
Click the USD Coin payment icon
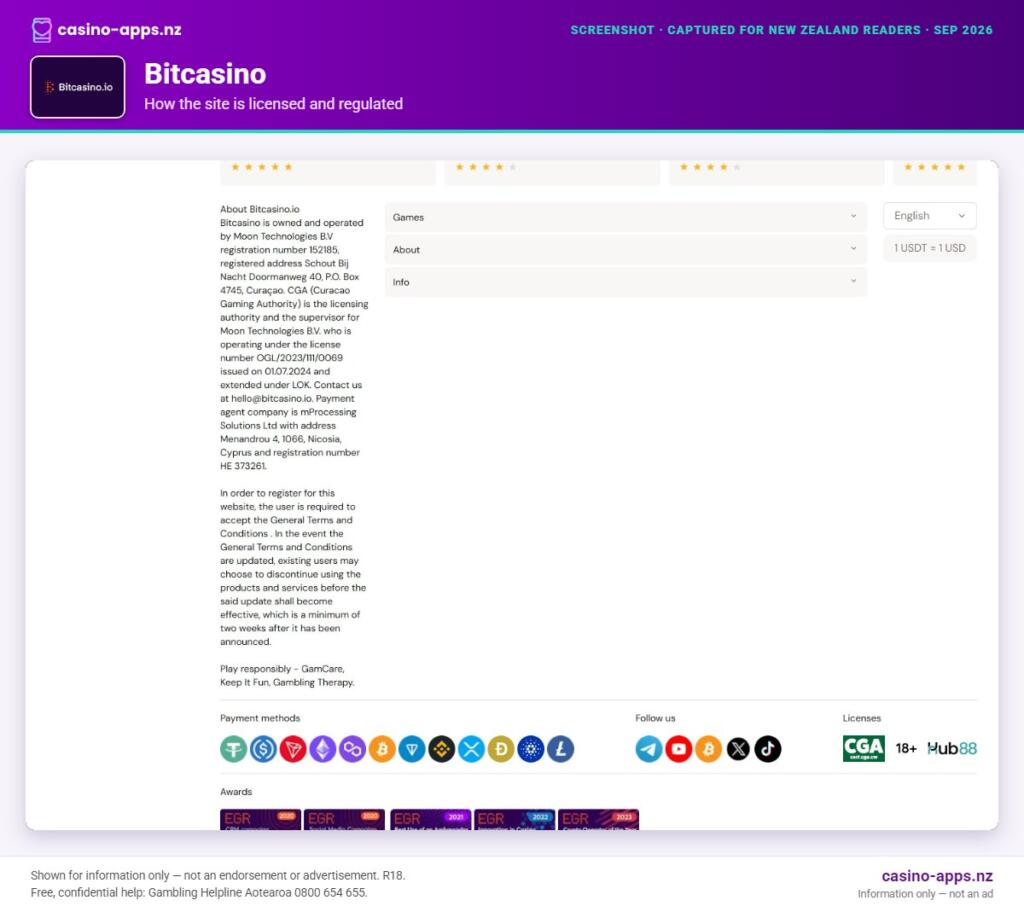263,749
